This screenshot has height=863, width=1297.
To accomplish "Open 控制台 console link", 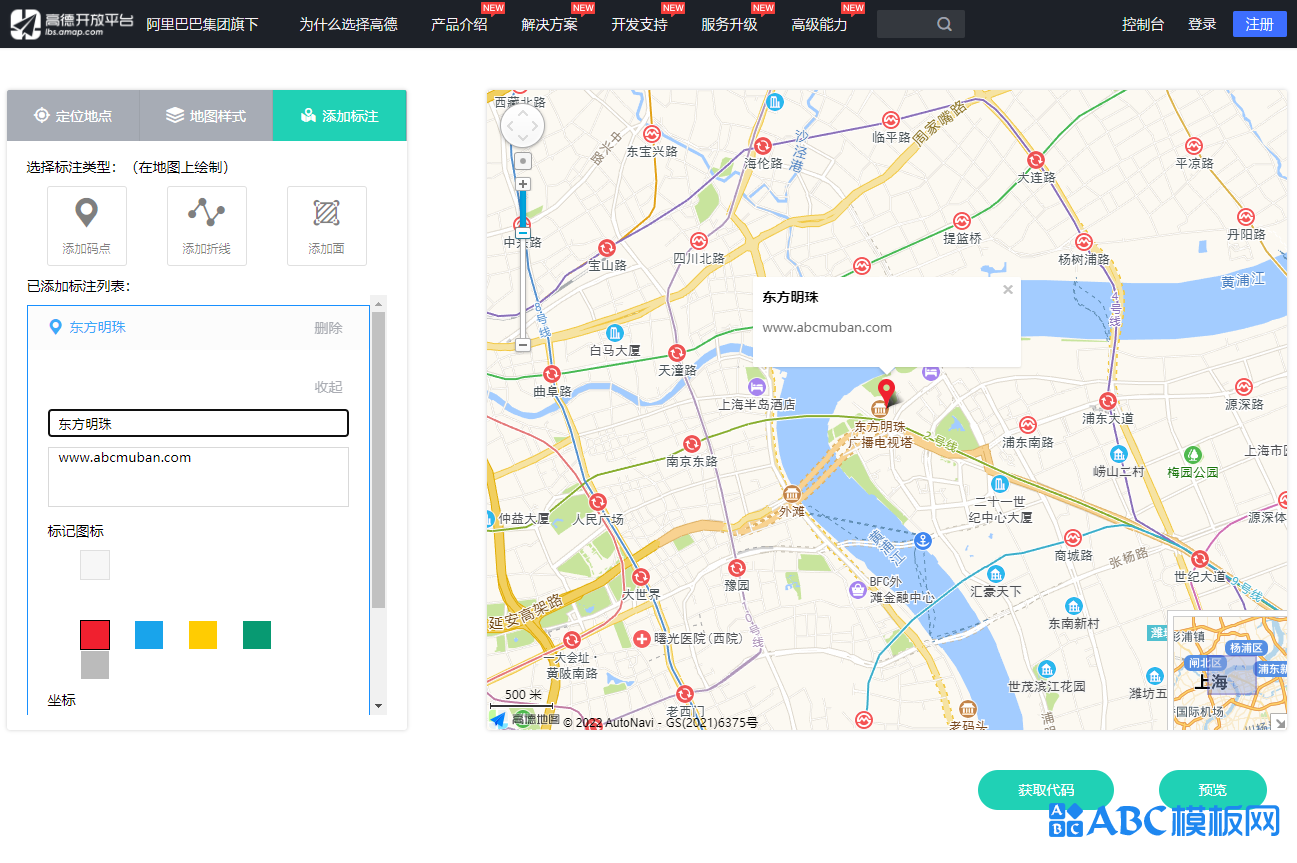I will pyautogui.click(x=1143, y=24).
